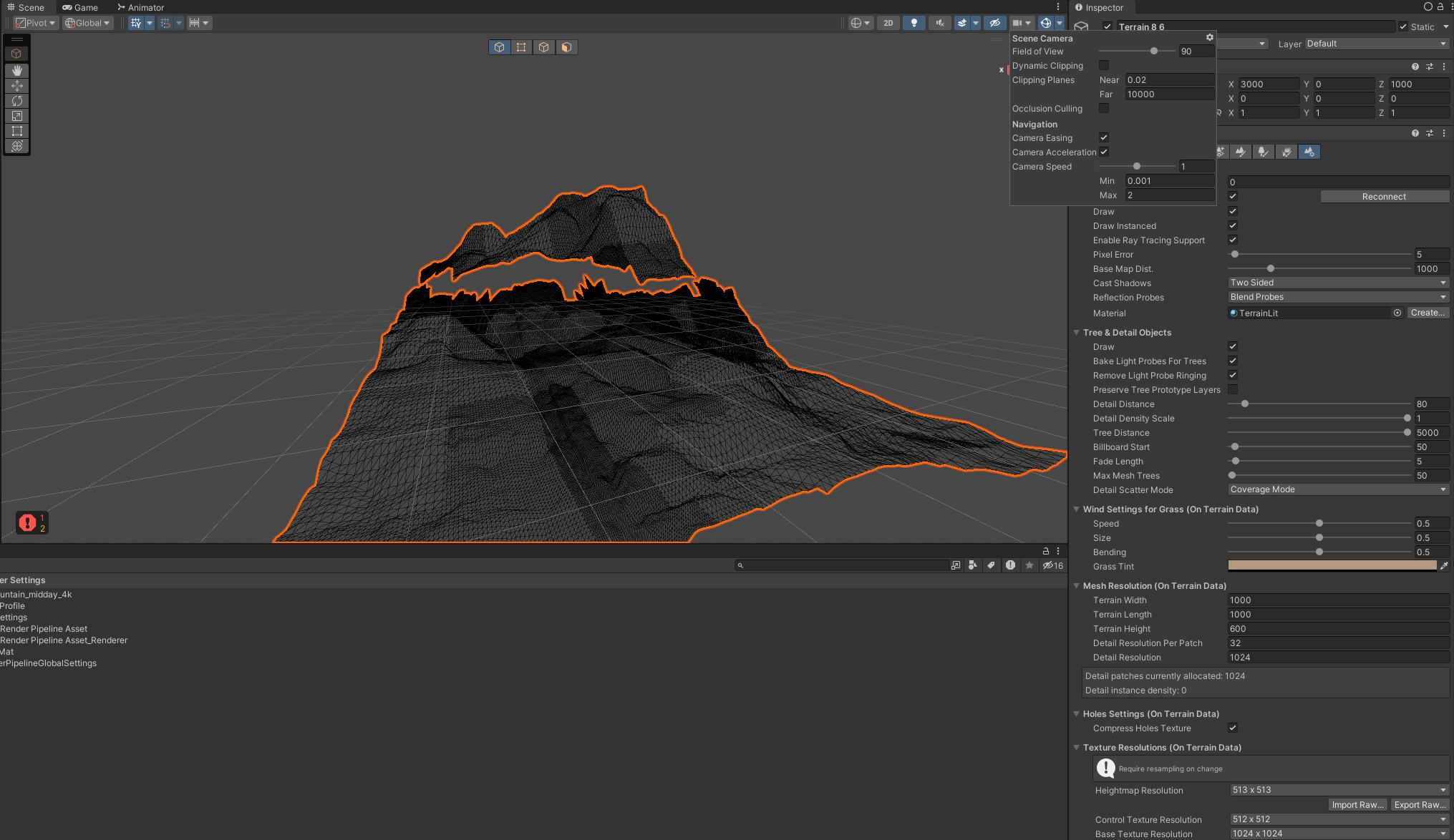
Task: Disable the Draw Instanced checkbox
Action: 1233,225
